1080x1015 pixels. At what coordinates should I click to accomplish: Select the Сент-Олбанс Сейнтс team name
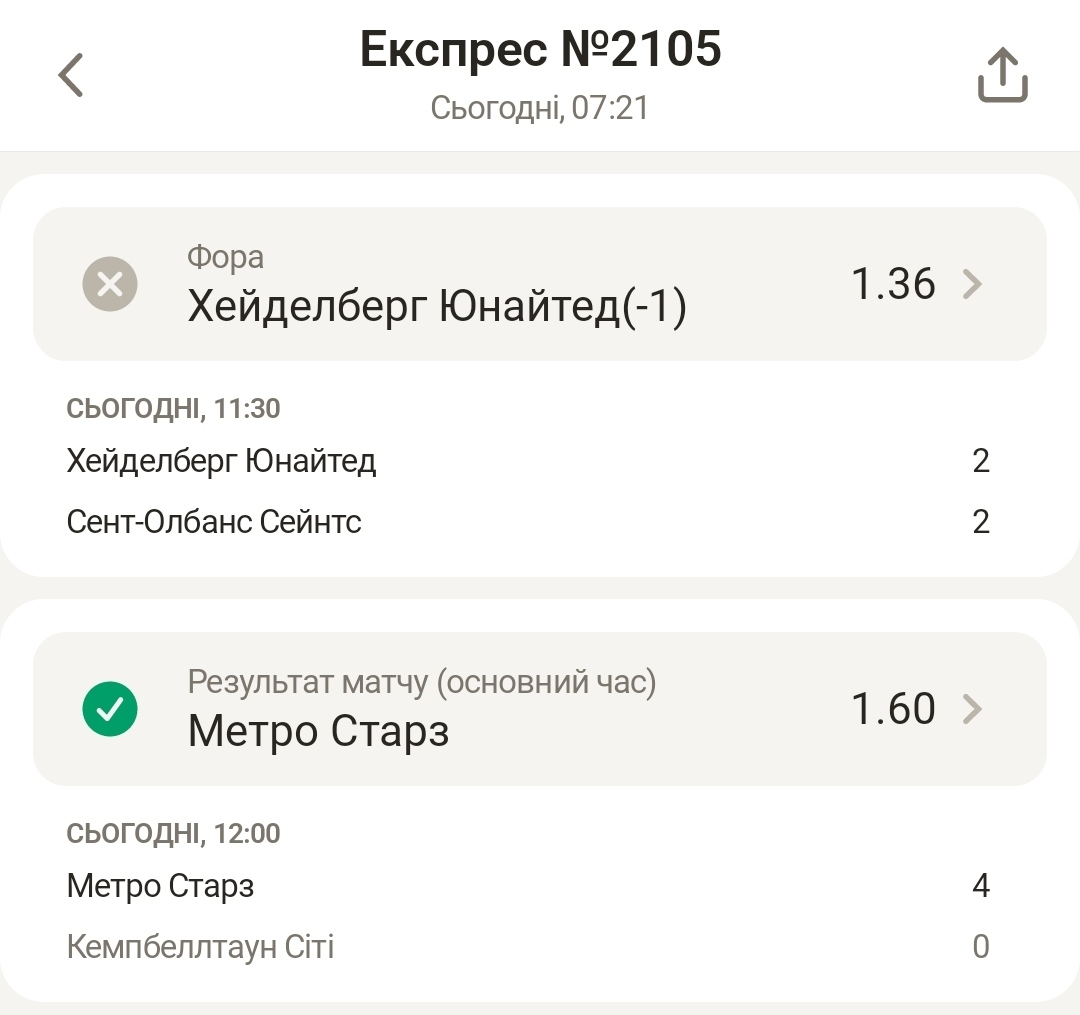tap(214, 522)
